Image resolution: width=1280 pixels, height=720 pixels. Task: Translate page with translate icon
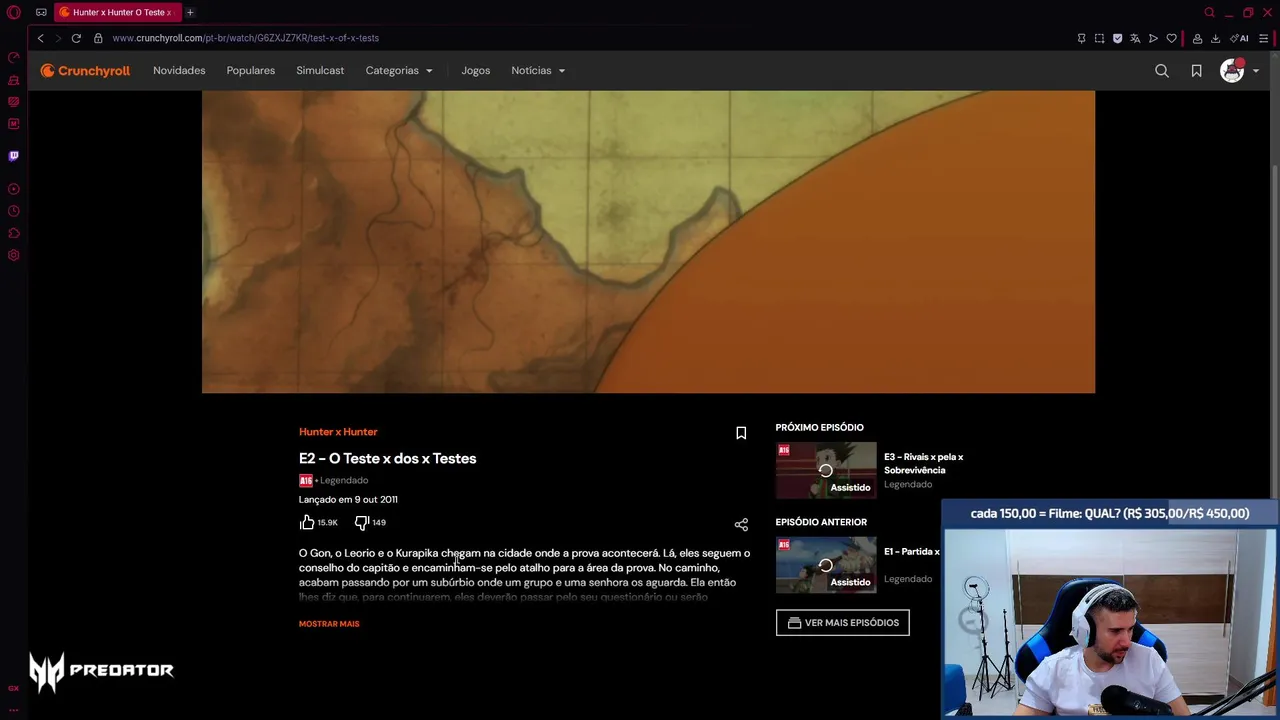pos(1135,38)
